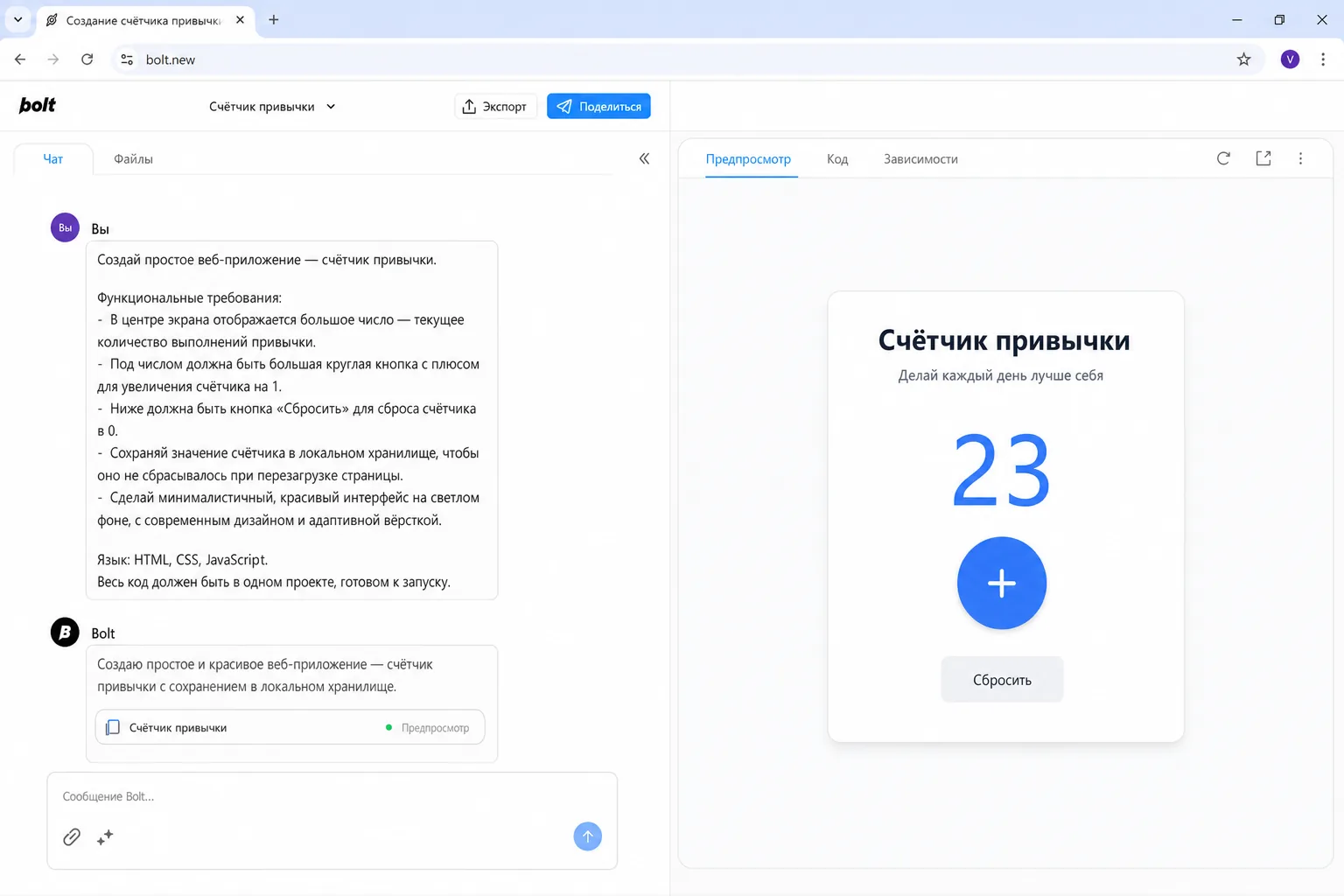Click the Сбросить button
Viewport: 1344px width, 896px height.
[1002, 680]
